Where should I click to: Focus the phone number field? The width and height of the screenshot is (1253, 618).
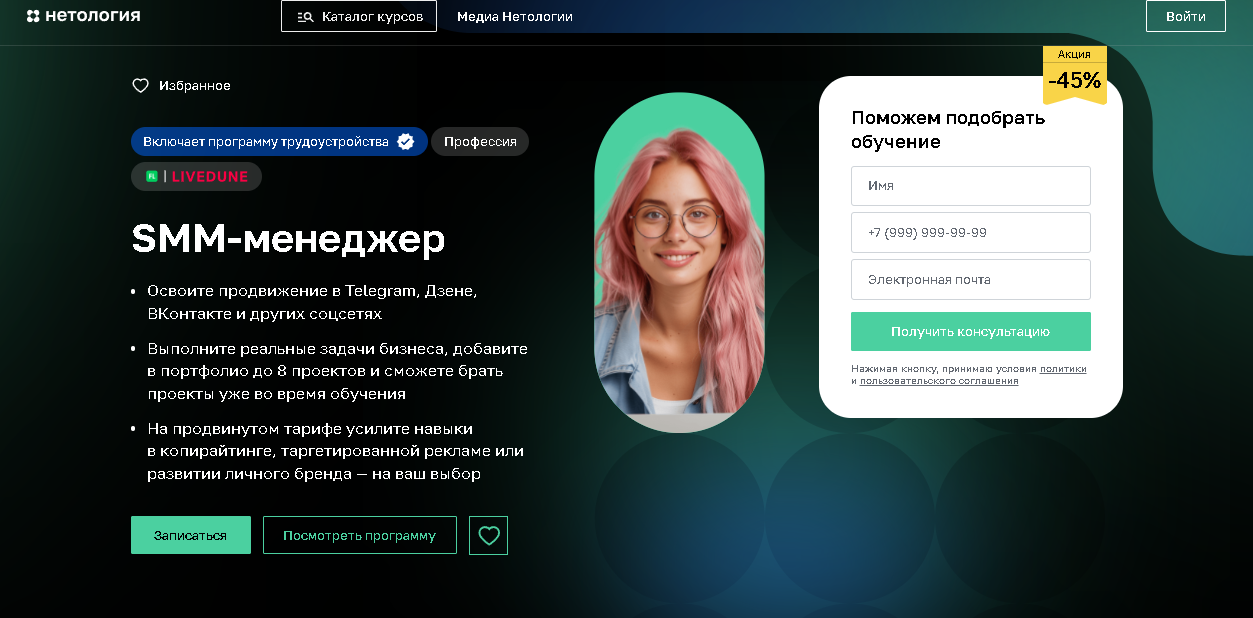coord(971,232)
